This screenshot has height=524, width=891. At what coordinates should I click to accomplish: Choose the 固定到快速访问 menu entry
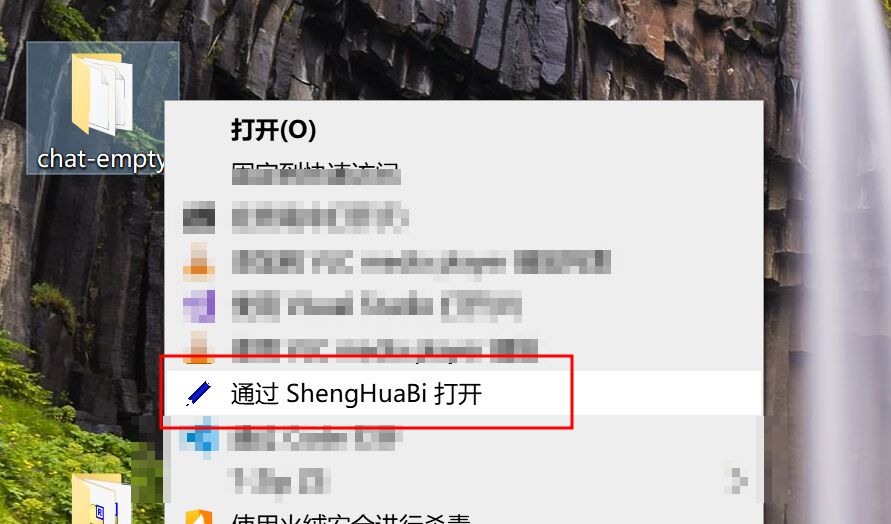coord(315,173)
